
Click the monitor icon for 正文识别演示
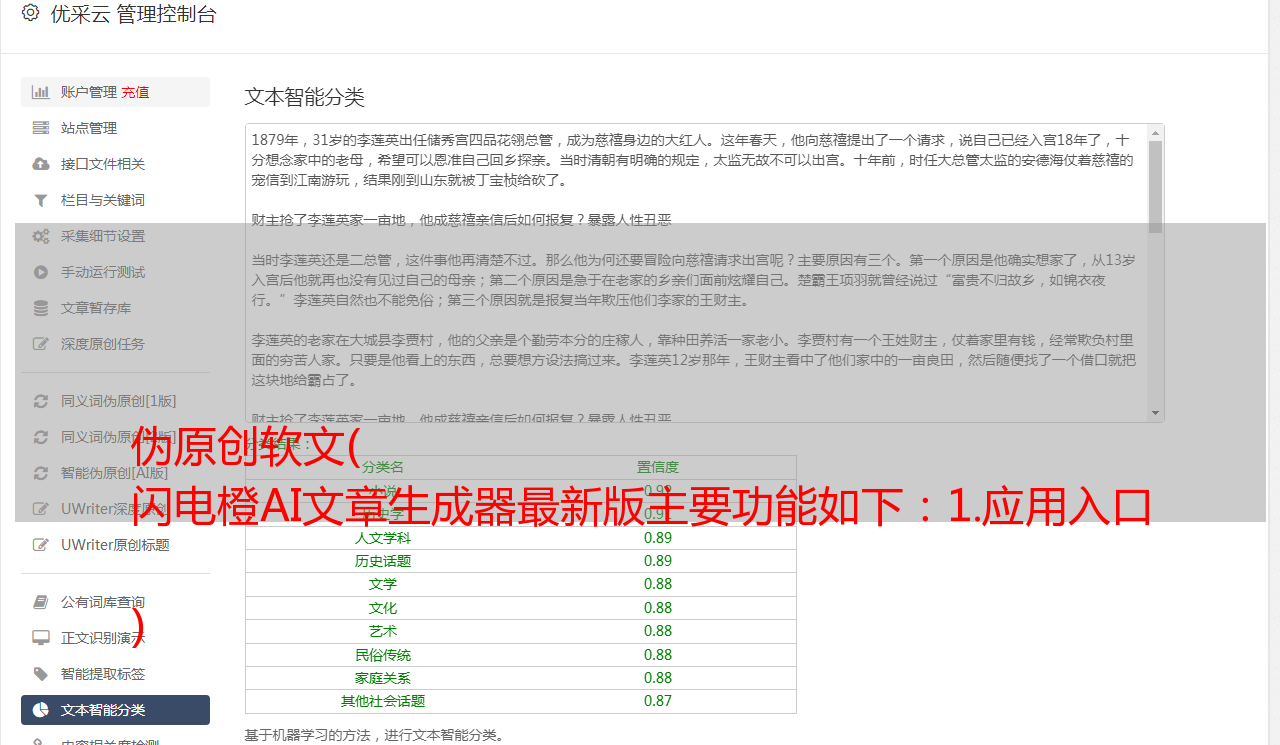pos(41,638)
